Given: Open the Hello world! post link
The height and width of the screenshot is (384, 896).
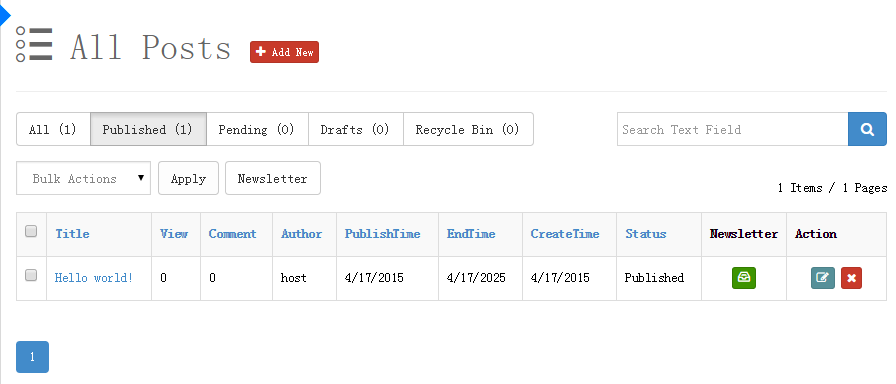Looking at the screenshot, I should click(x=94, y=278).
